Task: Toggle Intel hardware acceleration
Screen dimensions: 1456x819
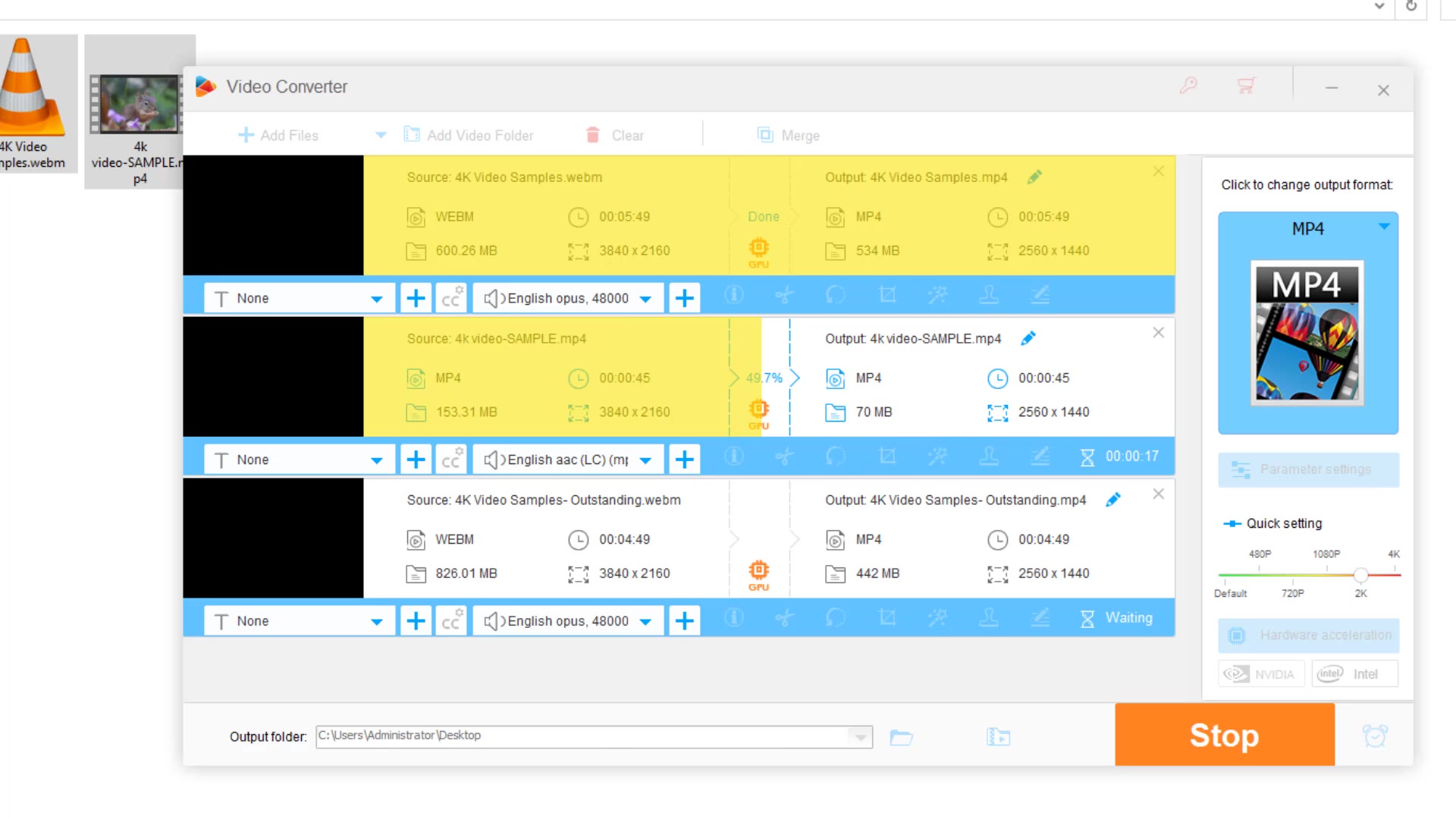Action: [x=1355, y=674]
